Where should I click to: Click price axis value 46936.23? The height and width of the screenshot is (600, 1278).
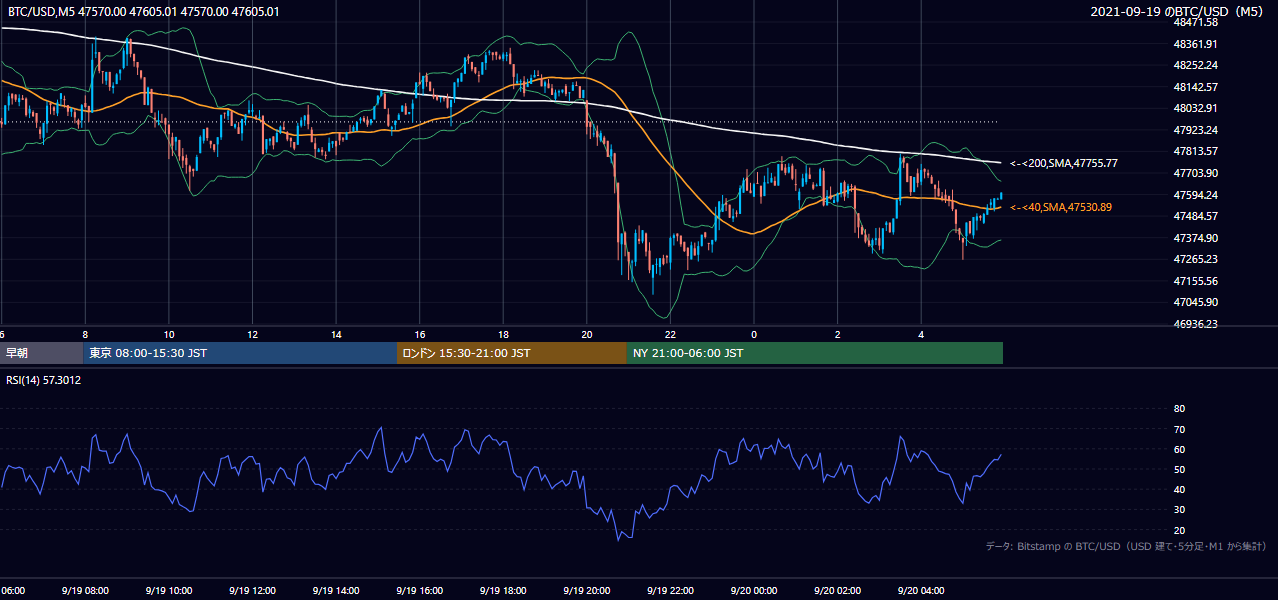click(x=1195, y=324)
